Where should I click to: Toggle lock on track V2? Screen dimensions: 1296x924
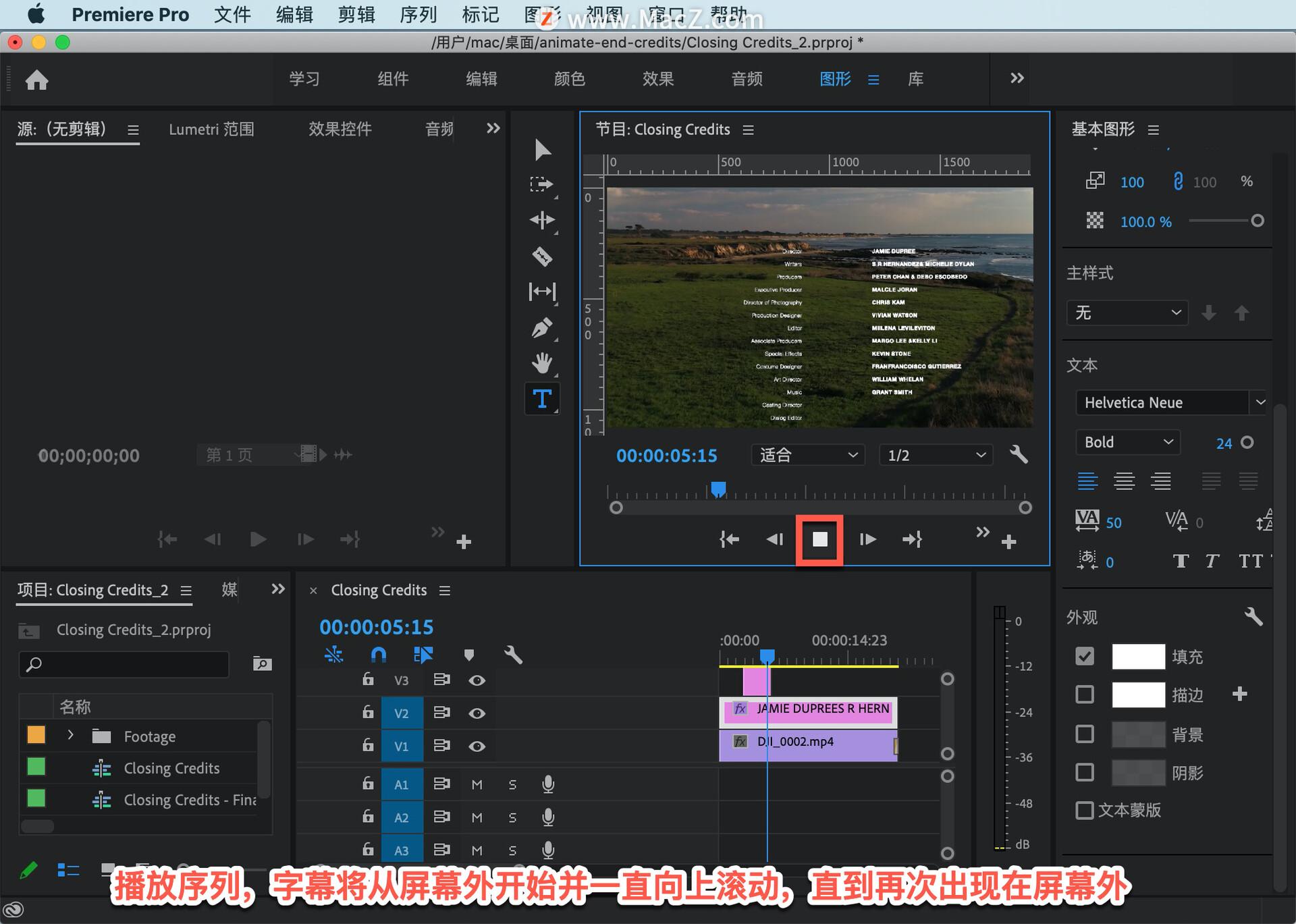368,712
